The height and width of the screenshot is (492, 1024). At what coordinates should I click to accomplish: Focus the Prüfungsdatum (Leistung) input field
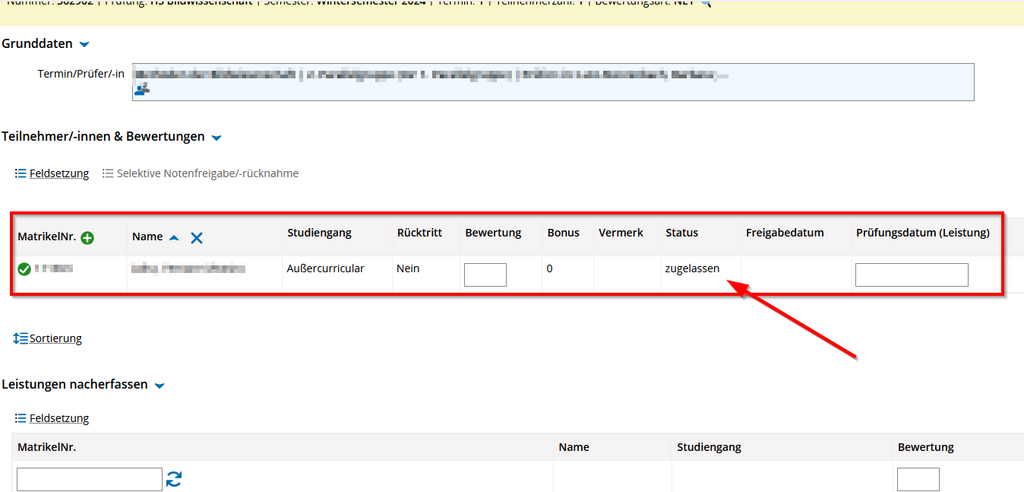(x=912, y=275)
